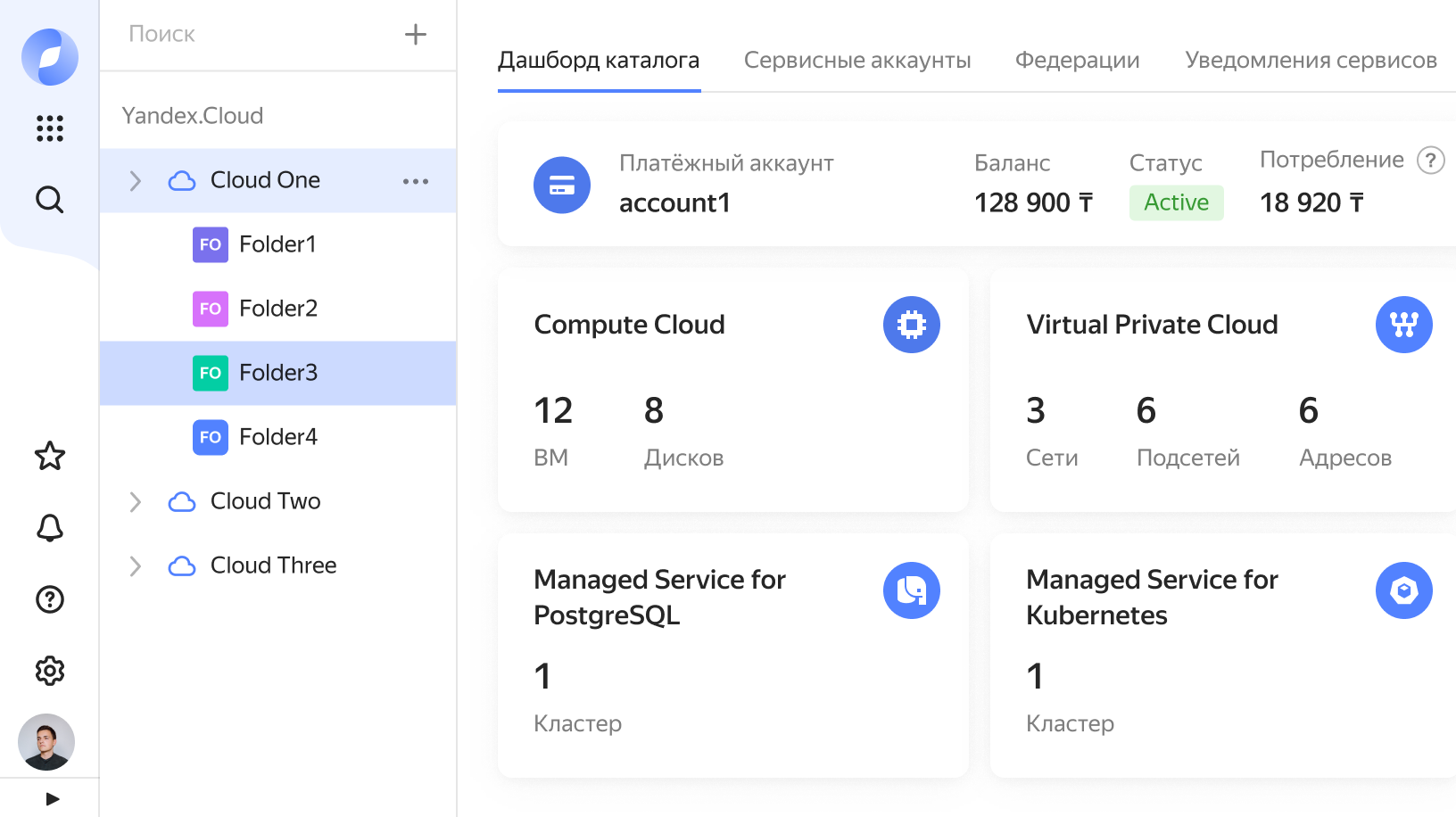
Task: Expand the Cloud Two tree node
Action: [x=136, y=502]
